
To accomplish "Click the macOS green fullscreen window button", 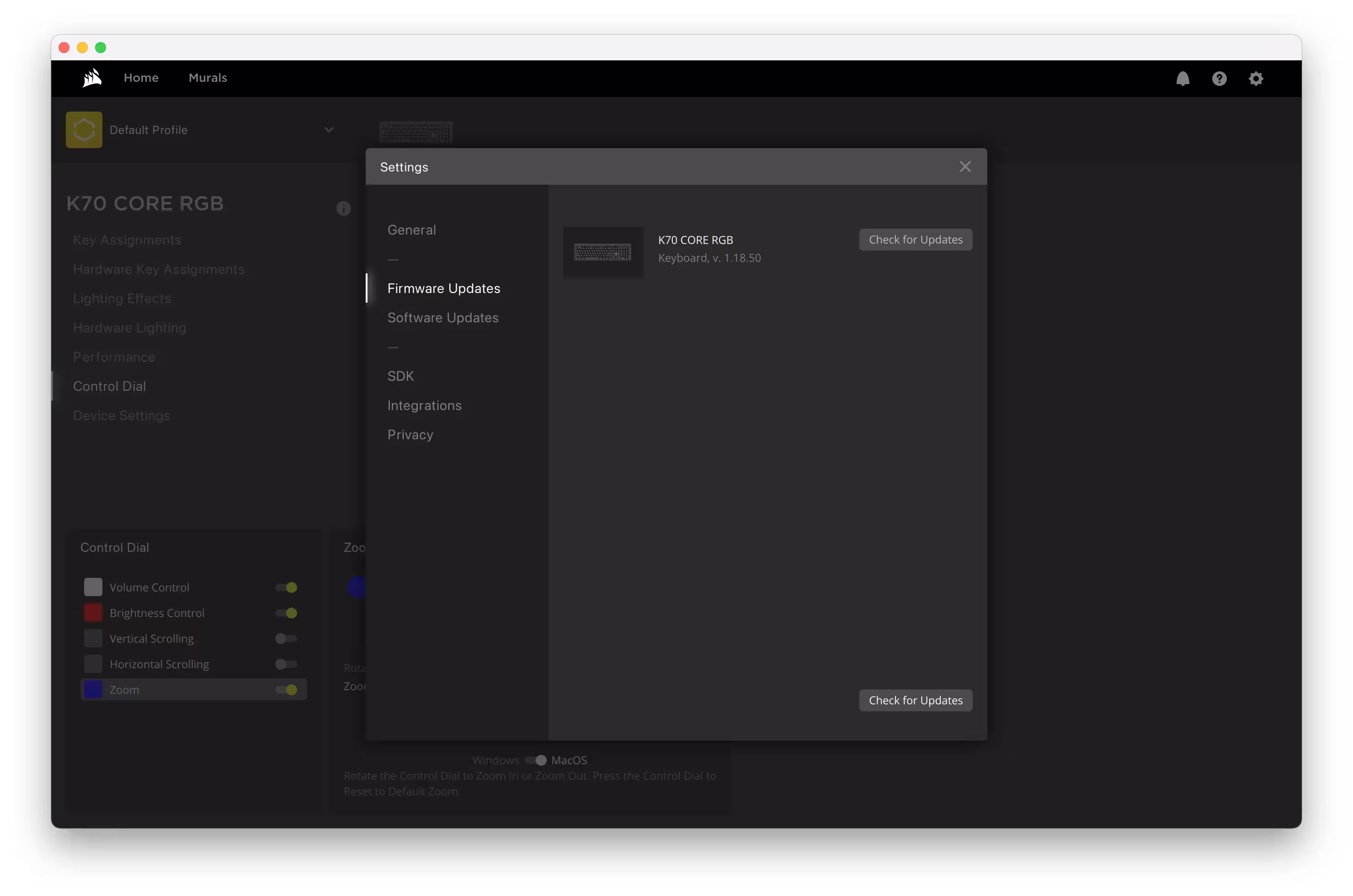I will (101, 48).
